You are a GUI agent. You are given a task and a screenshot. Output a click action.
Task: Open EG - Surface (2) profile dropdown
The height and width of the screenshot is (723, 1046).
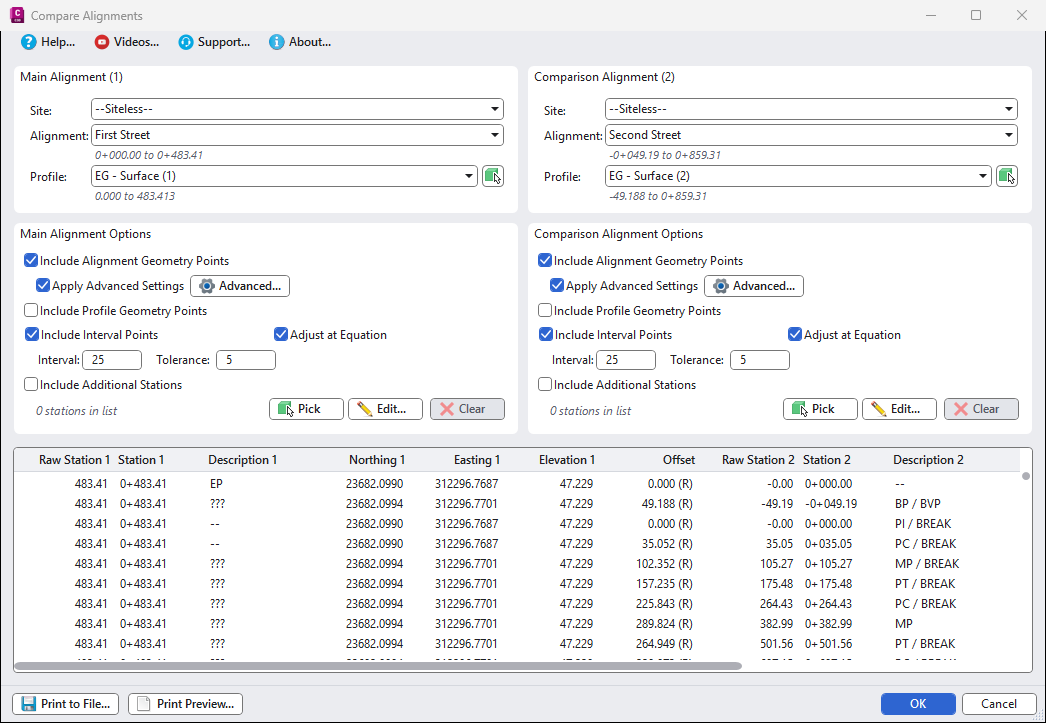799,176
